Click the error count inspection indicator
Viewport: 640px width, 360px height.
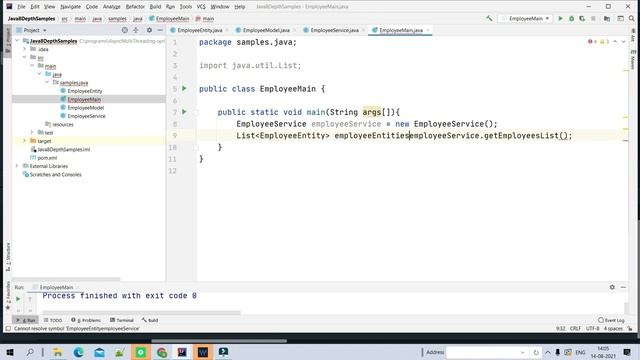tap(592, 42)
